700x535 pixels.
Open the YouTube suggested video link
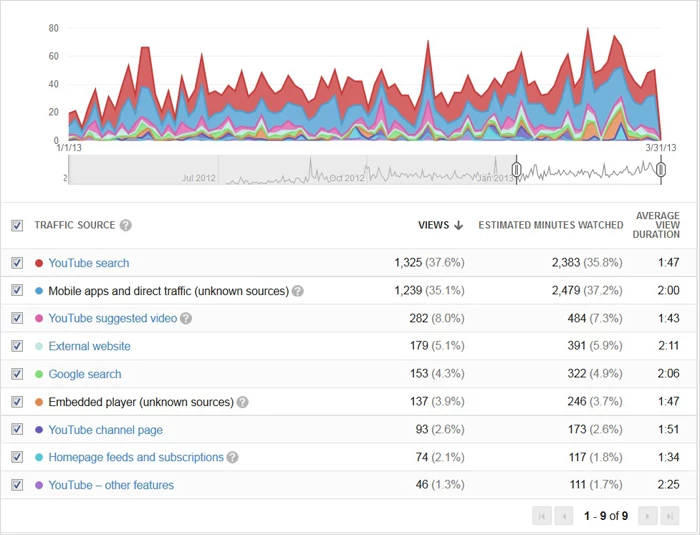[x=113, y=318]
